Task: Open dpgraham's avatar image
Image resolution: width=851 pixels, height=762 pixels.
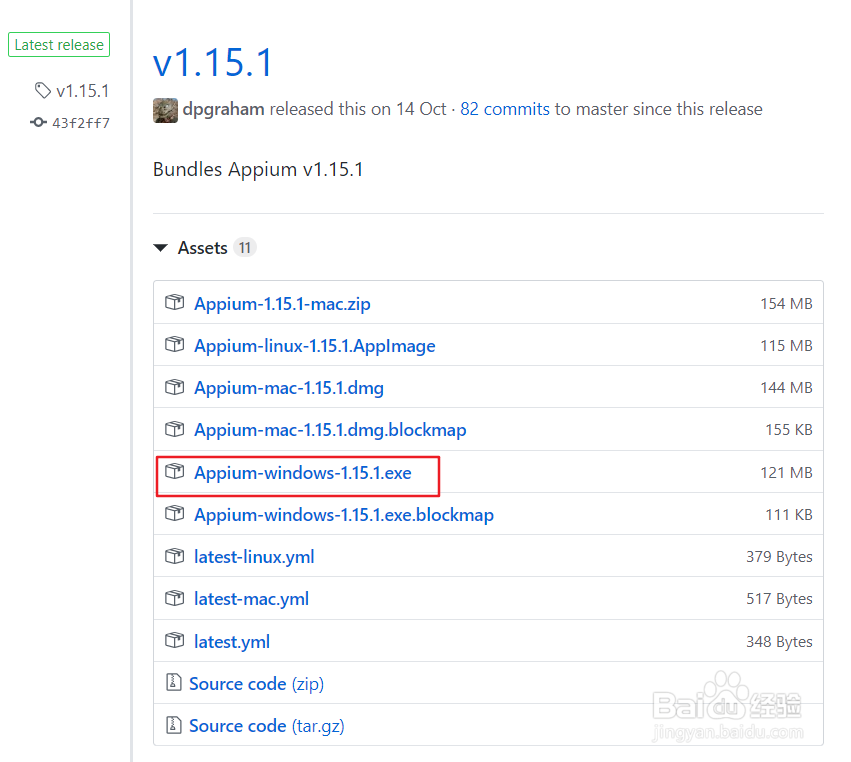Action: click(x=166, y=110)
